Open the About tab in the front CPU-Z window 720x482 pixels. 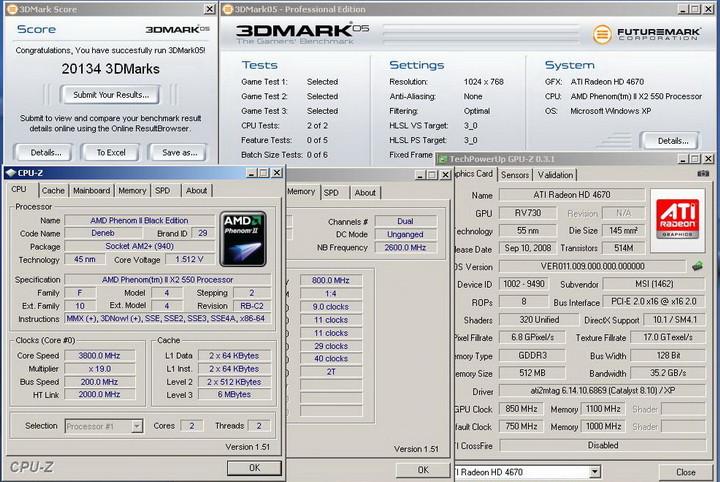click(197, 191)
